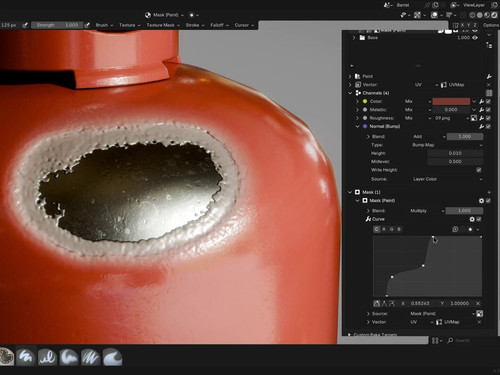This screenshot has width=500, height=375.
Task: Open the Color blend Mix dropdown
Action: 418,101
